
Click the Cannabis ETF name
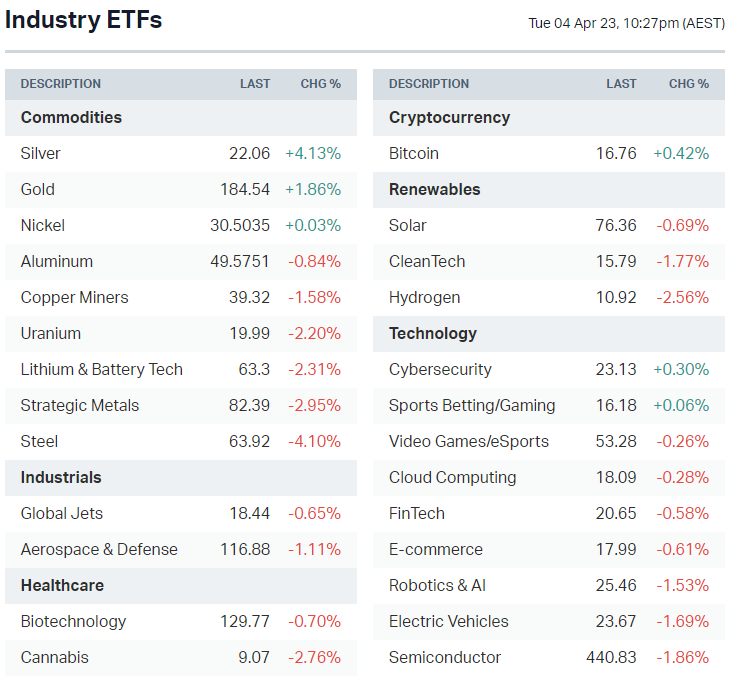(54, 658)
